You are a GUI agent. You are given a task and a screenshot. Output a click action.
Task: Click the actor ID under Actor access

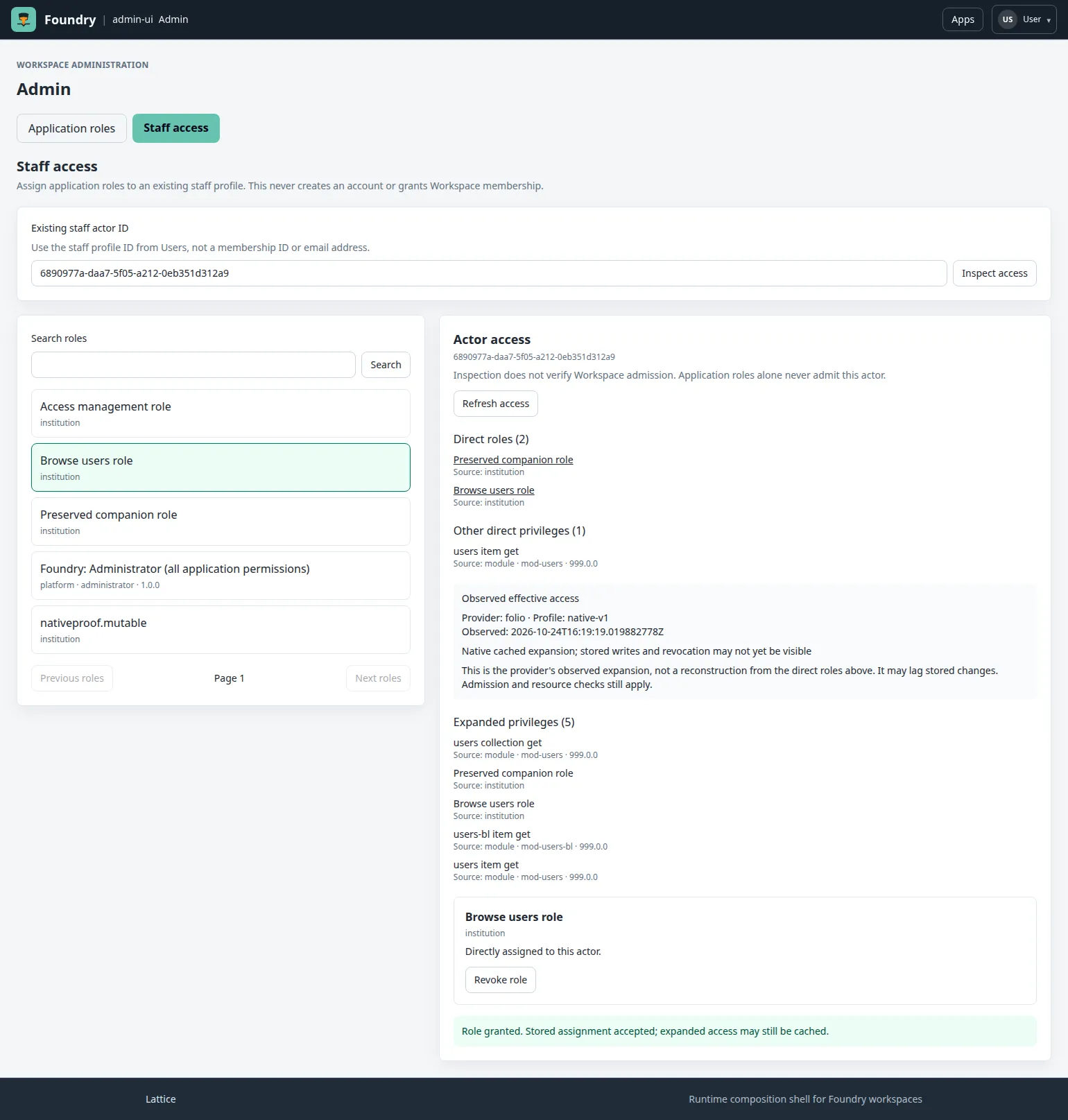[534, 357]
